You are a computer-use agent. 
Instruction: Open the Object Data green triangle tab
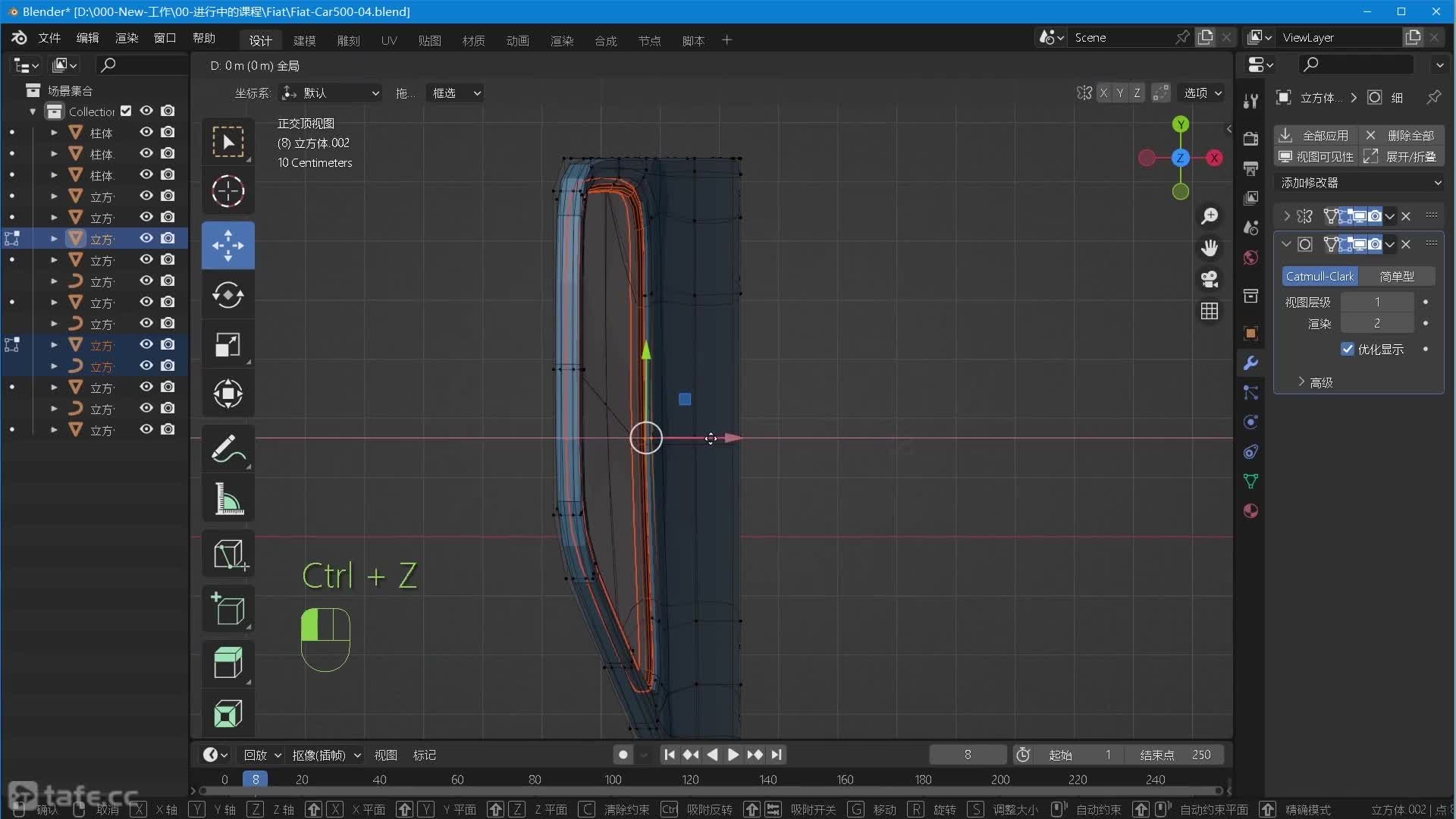(1251, 482)
